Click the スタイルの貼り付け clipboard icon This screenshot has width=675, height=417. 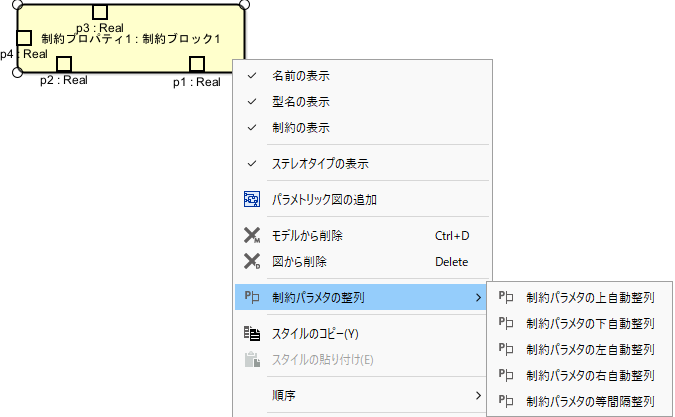252,359
